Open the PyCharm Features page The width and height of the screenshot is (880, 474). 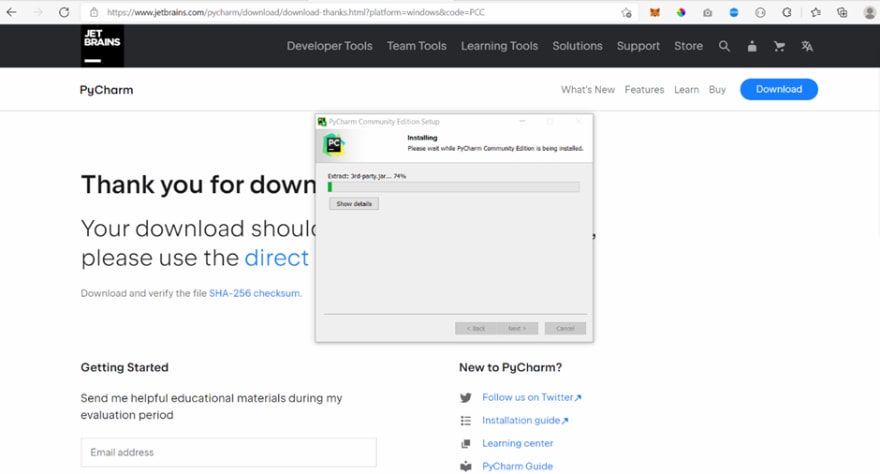point(644,90)
